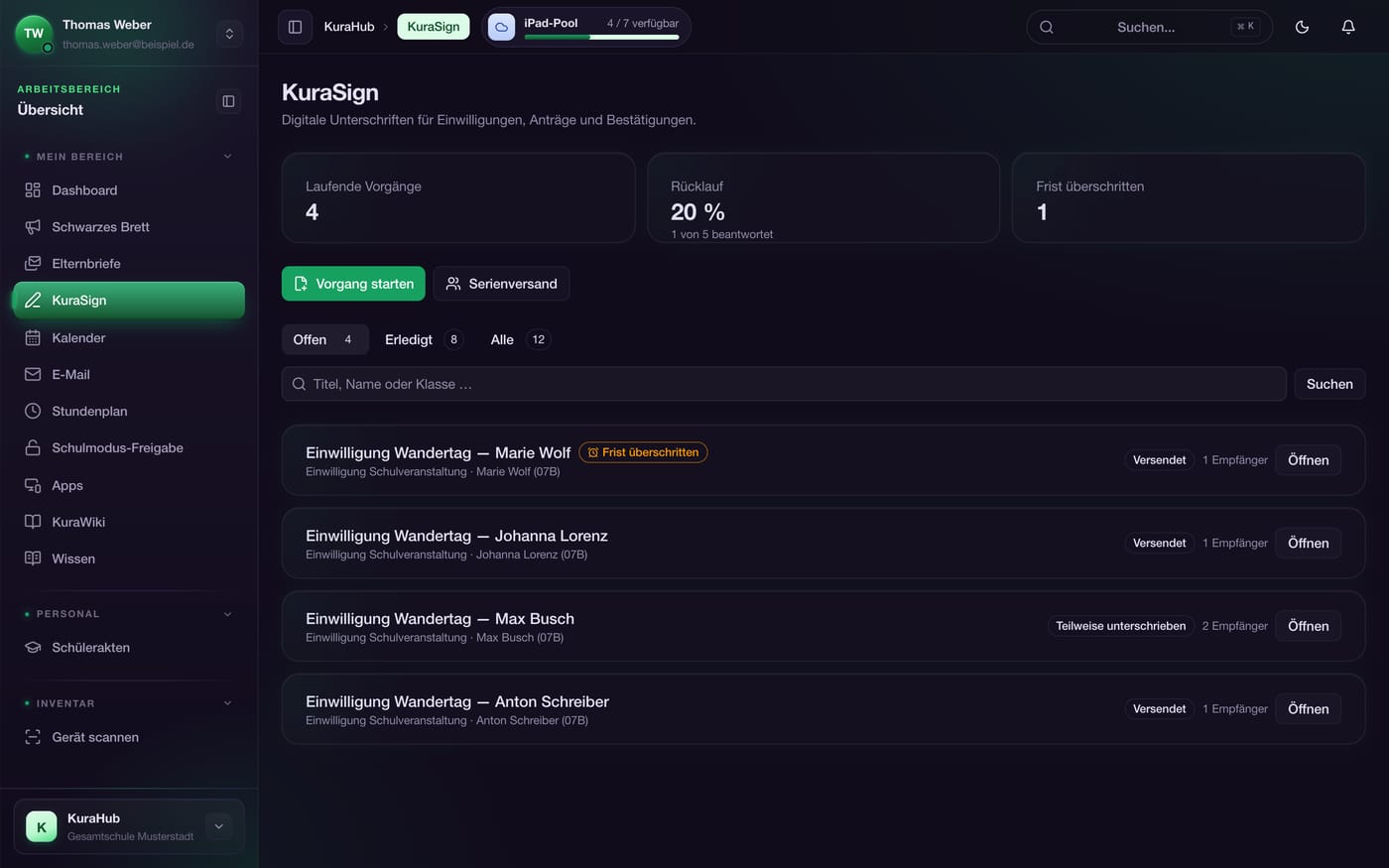This screenshot has width=1389, height=868.
Task: Open E-Mail envelope icon
Action: coord(33,375)
